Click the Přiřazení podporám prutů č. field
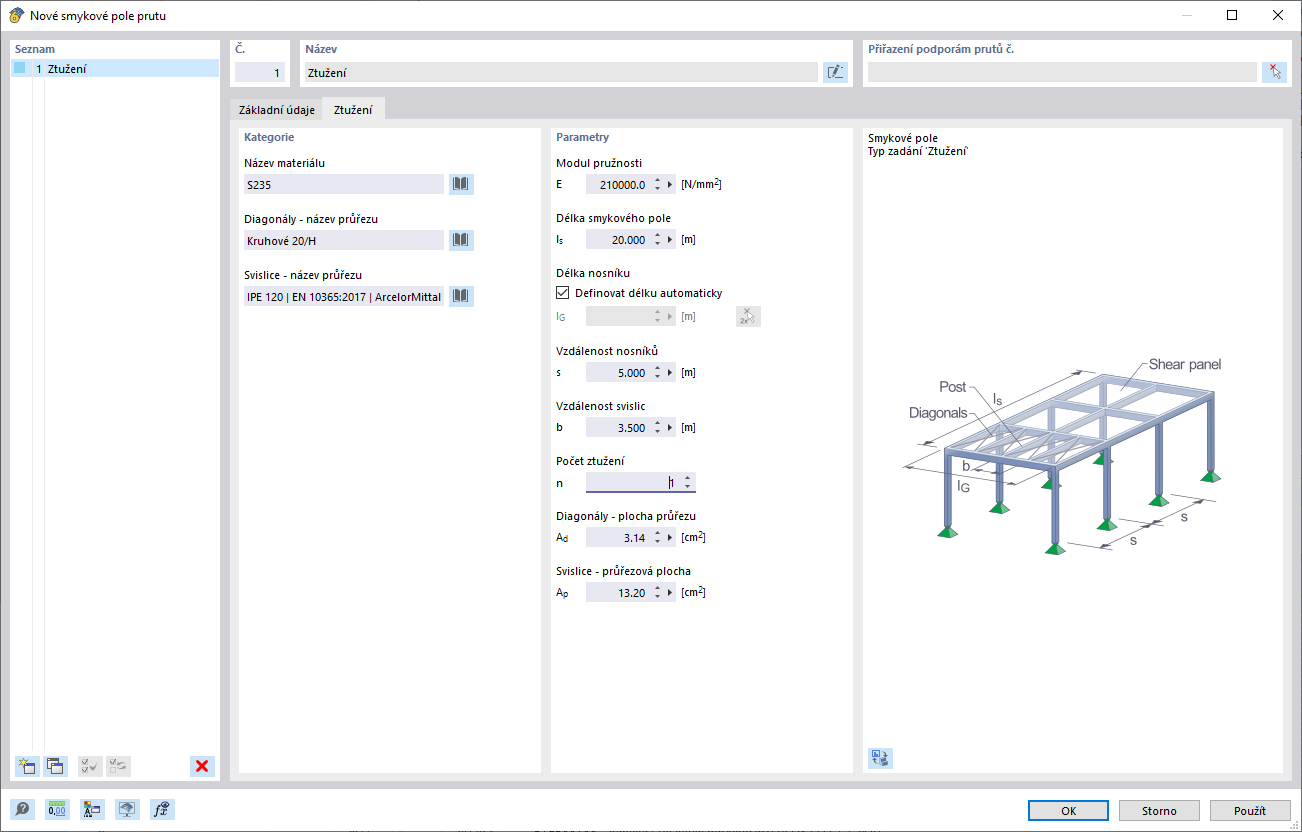 point(1062,72)
